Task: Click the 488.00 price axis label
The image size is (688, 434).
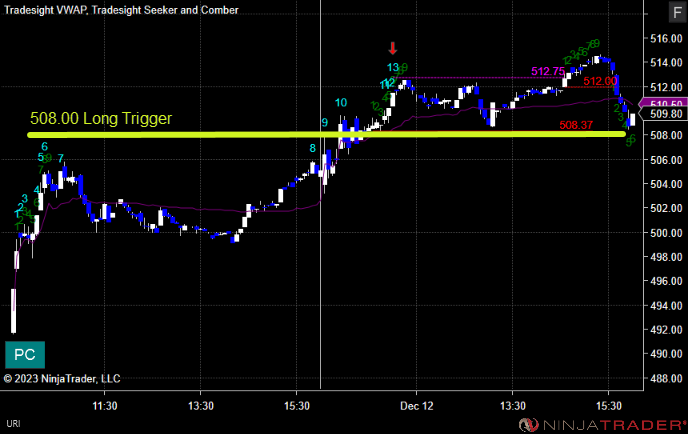Action: (666, 378)
